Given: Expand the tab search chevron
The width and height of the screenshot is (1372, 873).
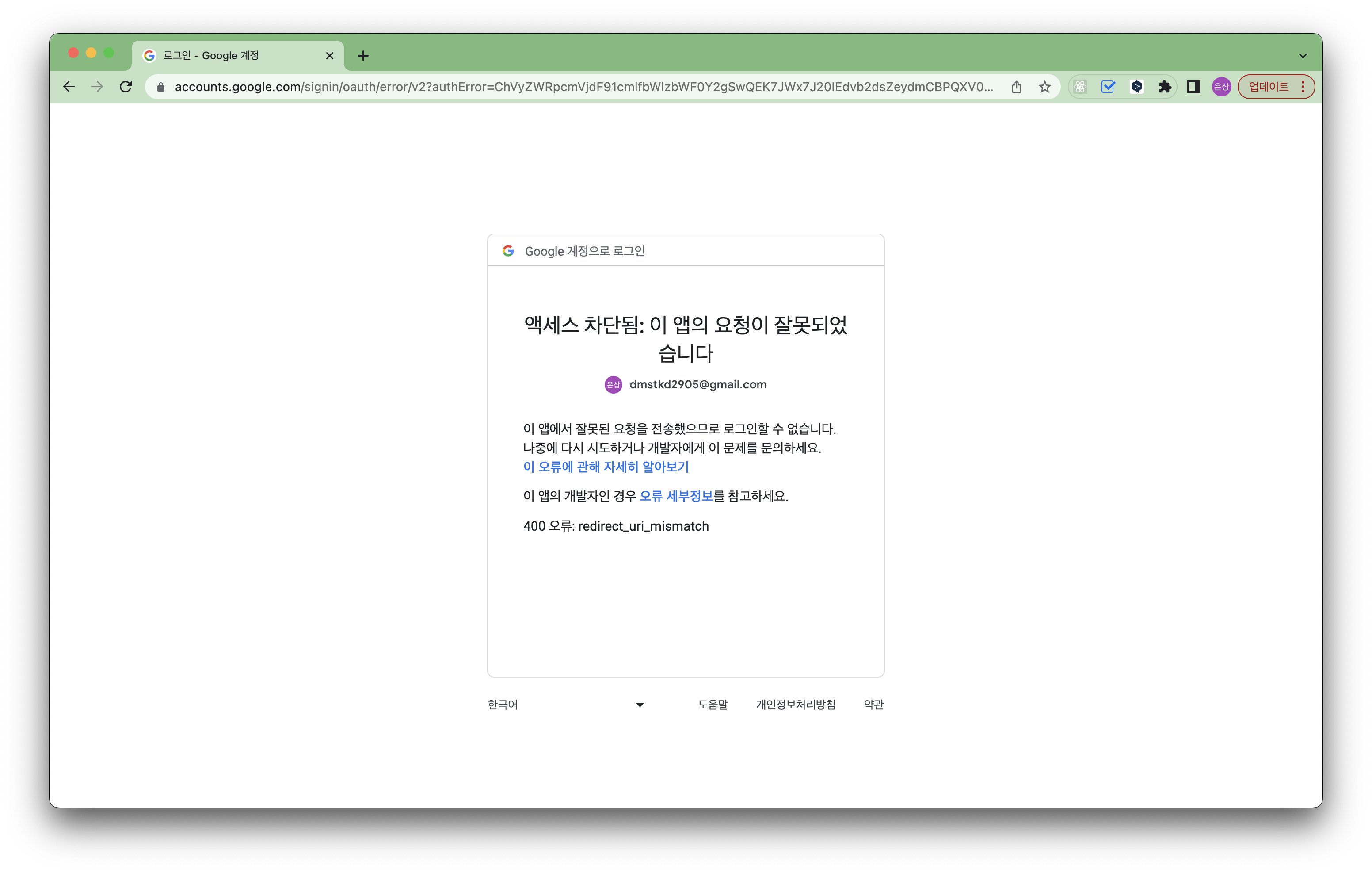Looking at the screenshot, I should tap(1303, 55).
